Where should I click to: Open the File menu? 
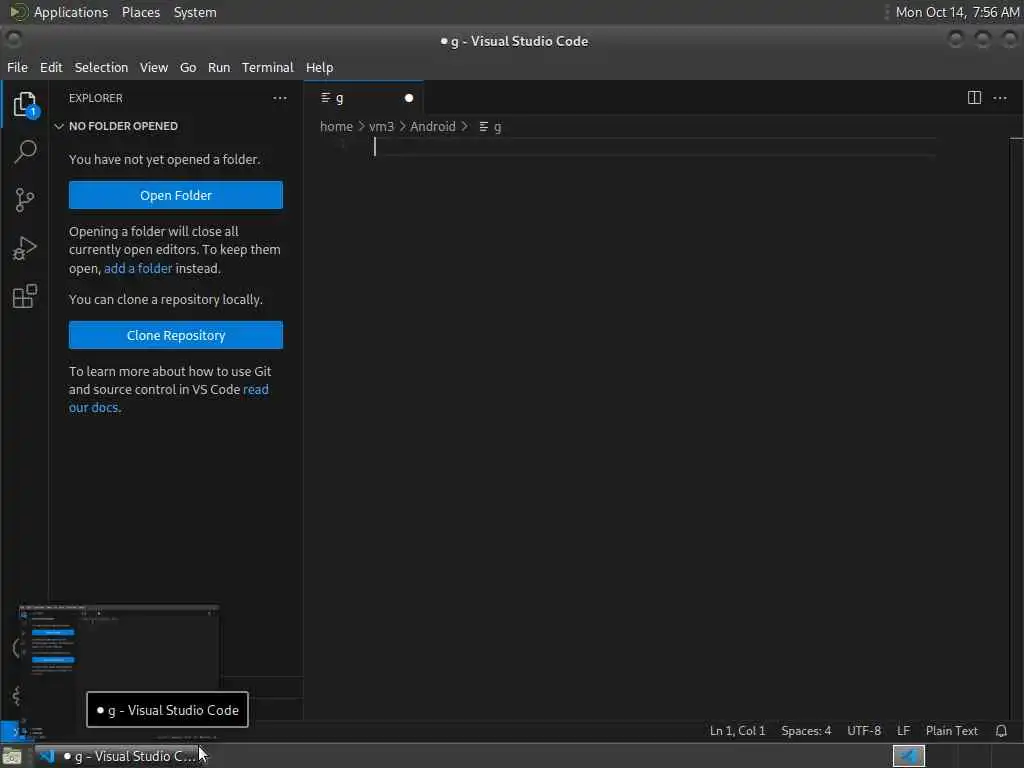click(18, 67)
